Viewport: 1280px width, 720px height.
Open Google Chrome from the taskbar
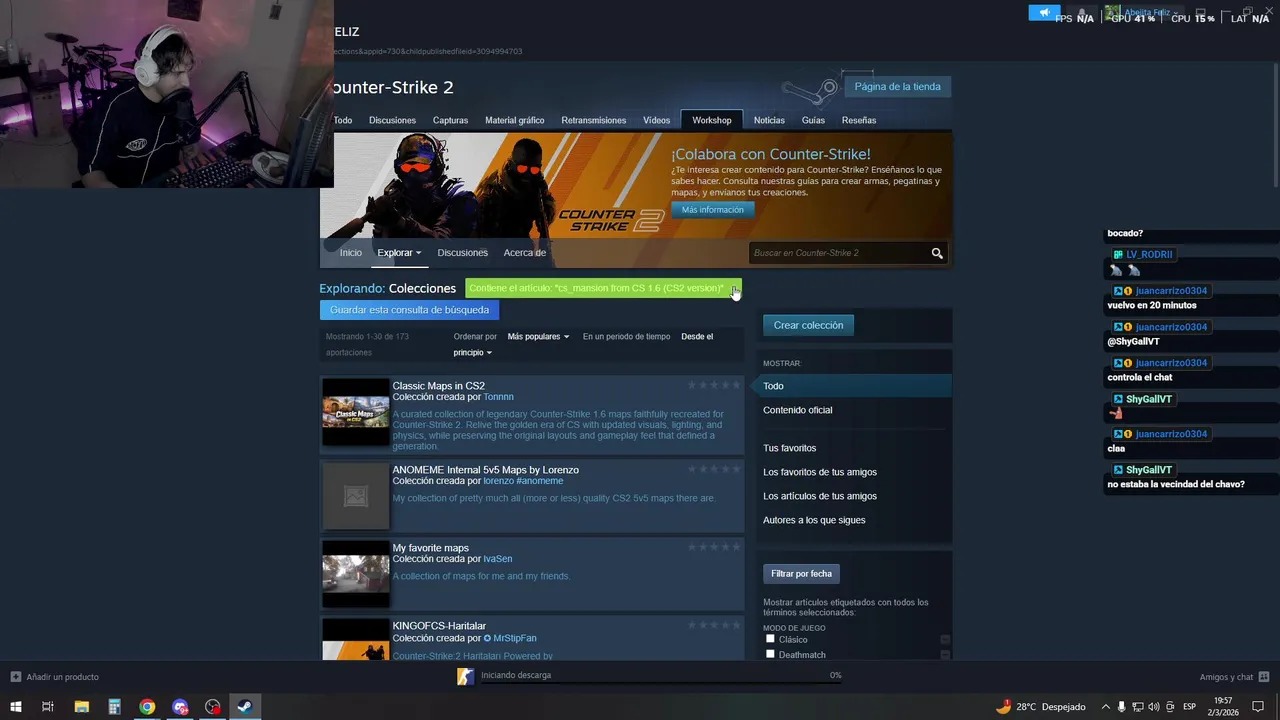147,707
